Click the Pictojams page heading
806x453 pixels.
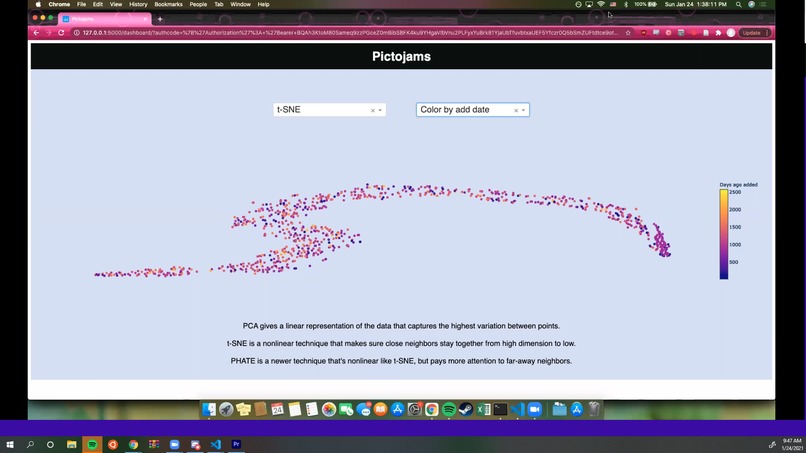pos(401,57)
